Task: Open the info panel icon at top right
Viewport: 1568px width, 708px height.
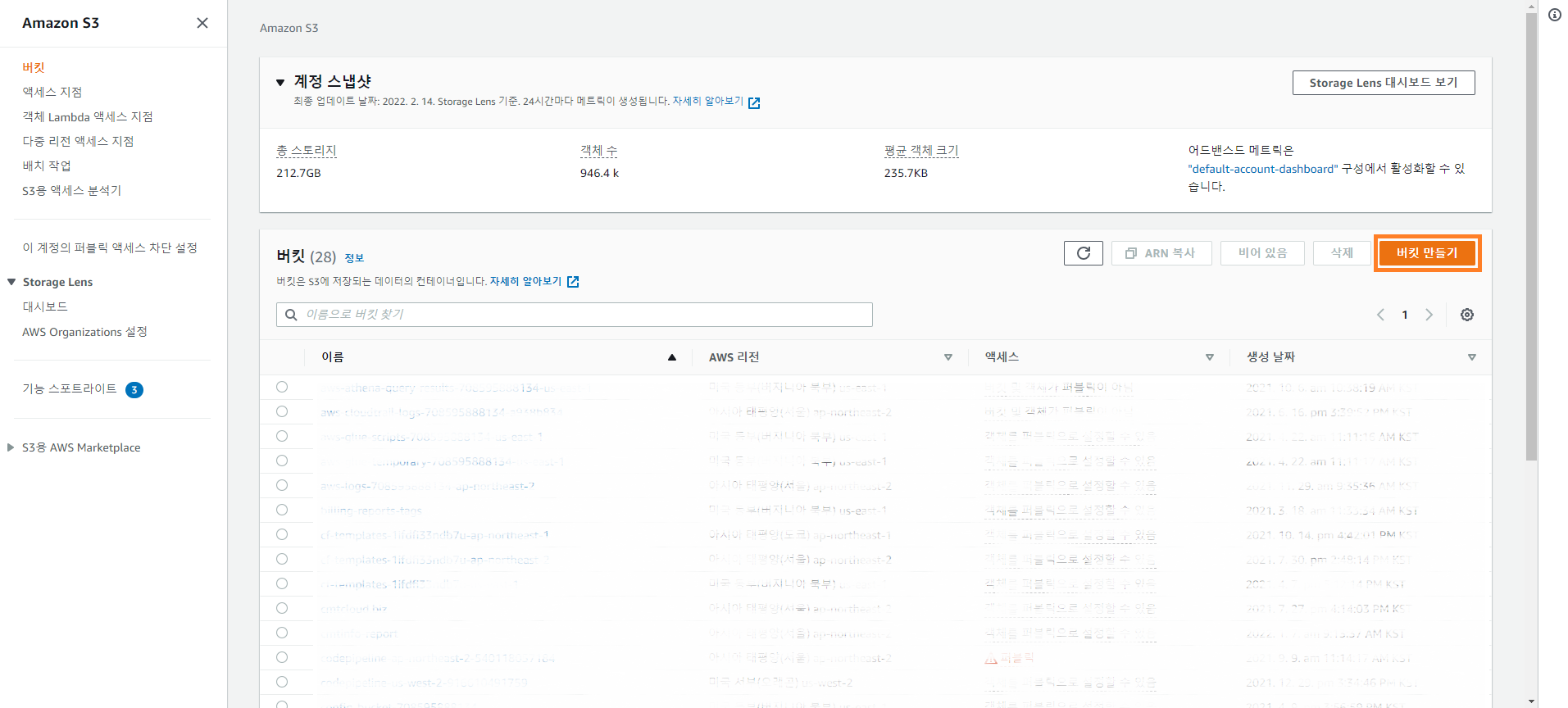Action: point(1555,15)
